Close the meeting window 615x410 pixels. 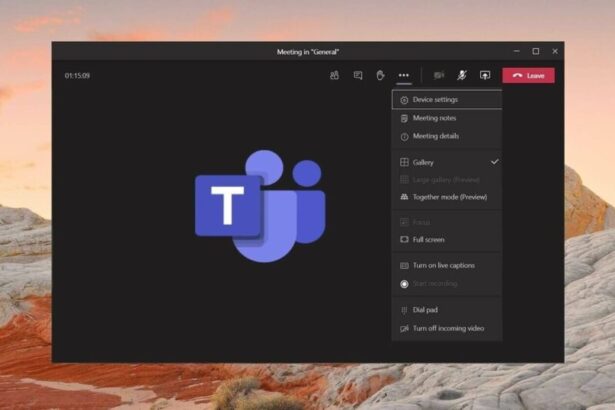pos(555,51)
